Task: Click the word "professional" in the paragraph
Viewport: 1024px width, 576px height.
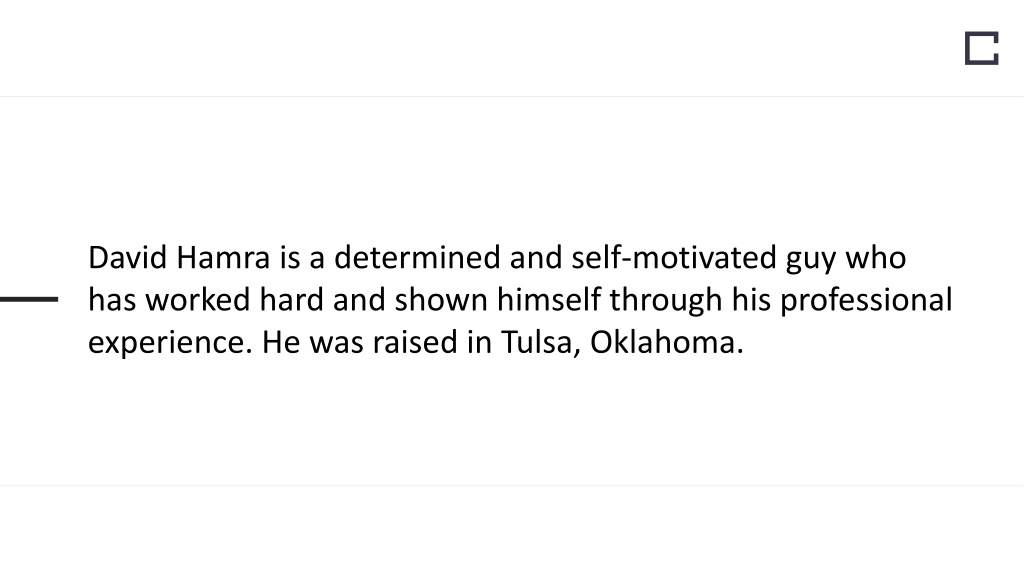Action: coord(866,302)
